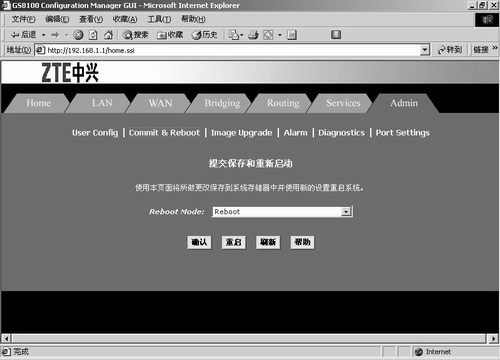Screen dimensions: 500x360
Task: Open the Diagnostics link
Action: pos(341,133)
